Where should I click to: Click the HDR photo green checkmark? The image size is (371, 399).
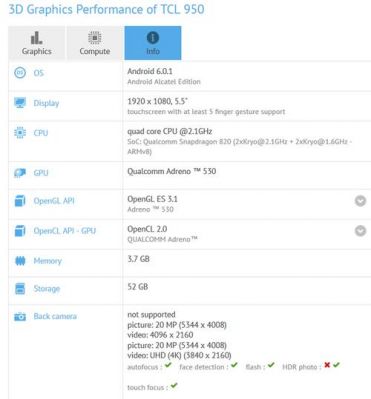336,365
